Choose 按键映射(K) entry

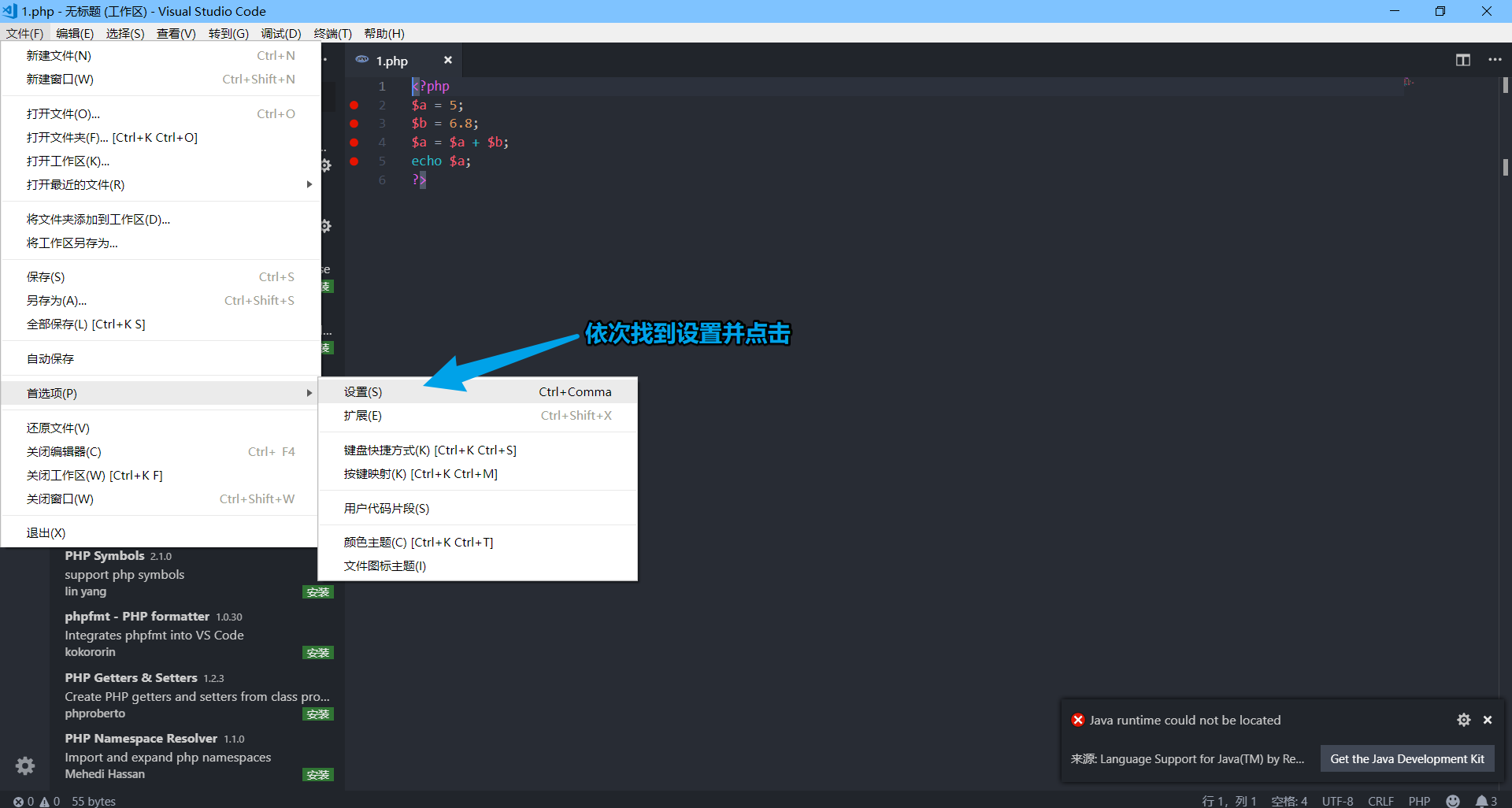477,473
